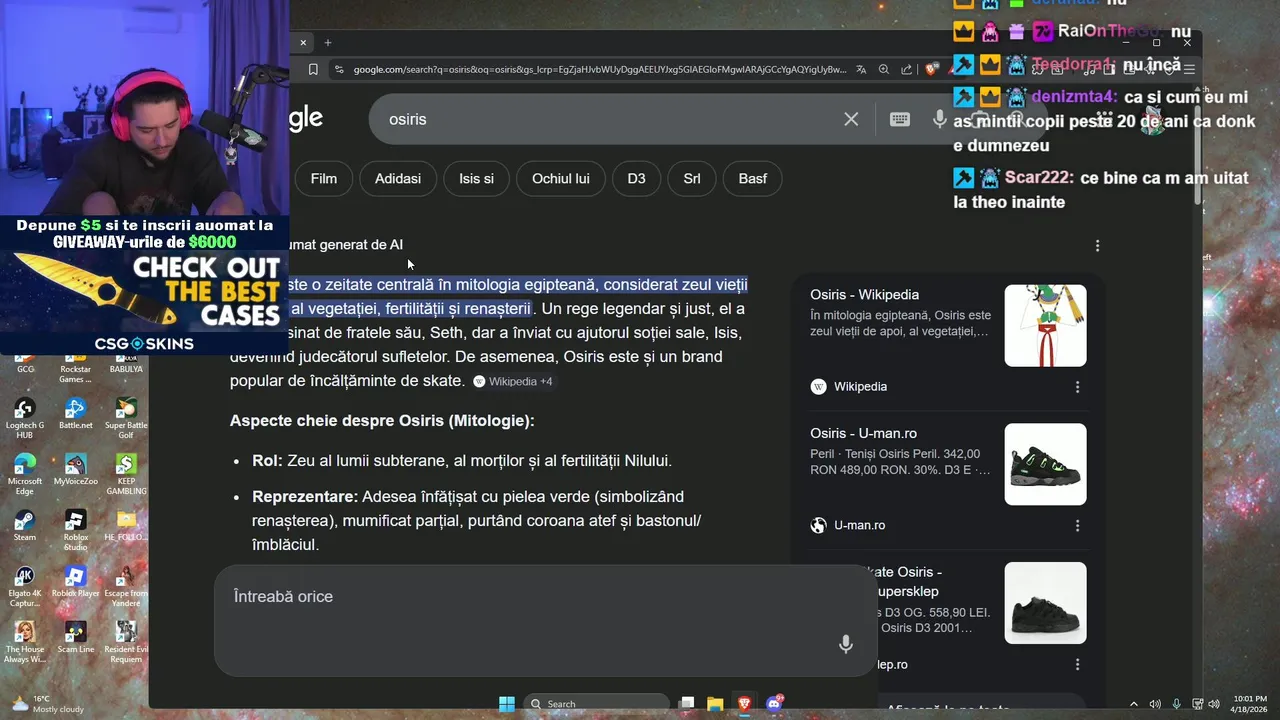Share this page via the share icon

(x=906, y=69)
